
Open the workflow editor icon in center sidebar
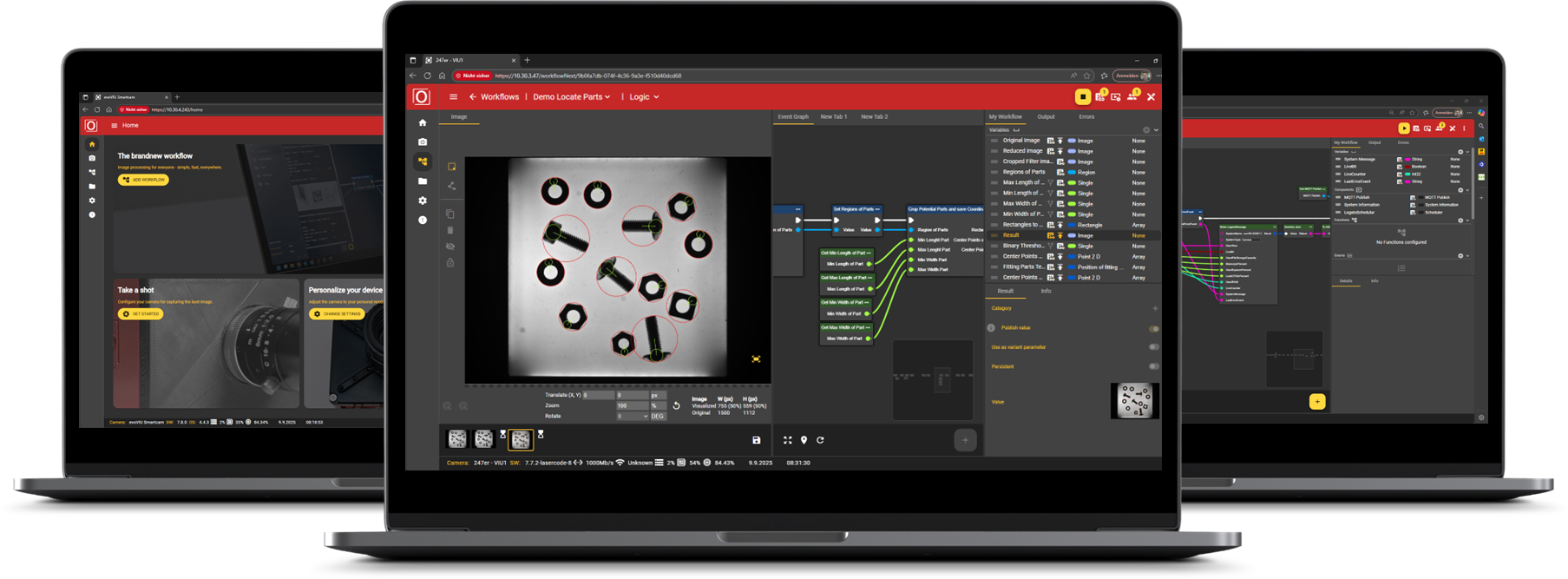coord(423,161)
